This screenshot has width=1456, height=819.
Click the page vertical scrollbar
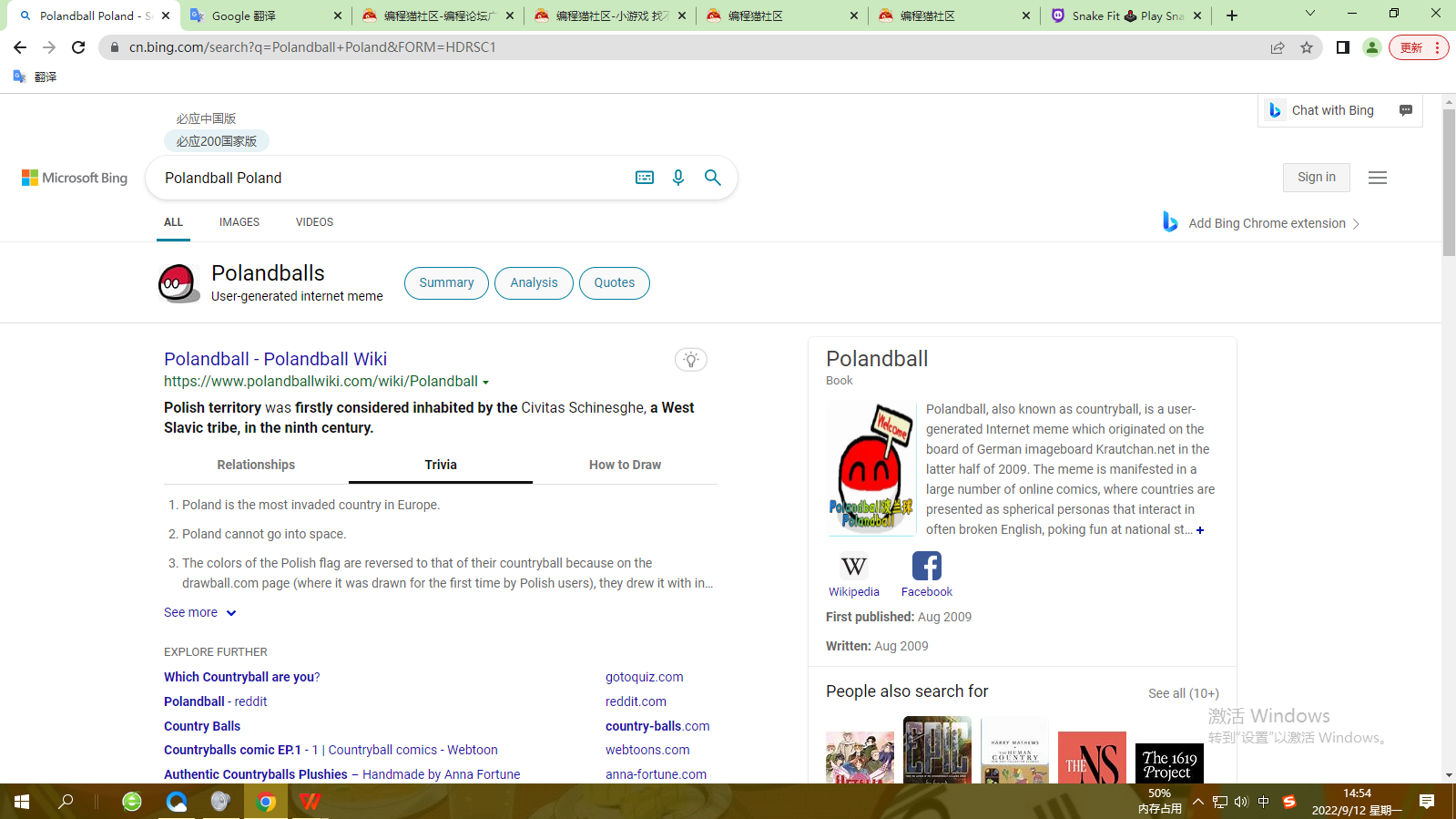1449,182
